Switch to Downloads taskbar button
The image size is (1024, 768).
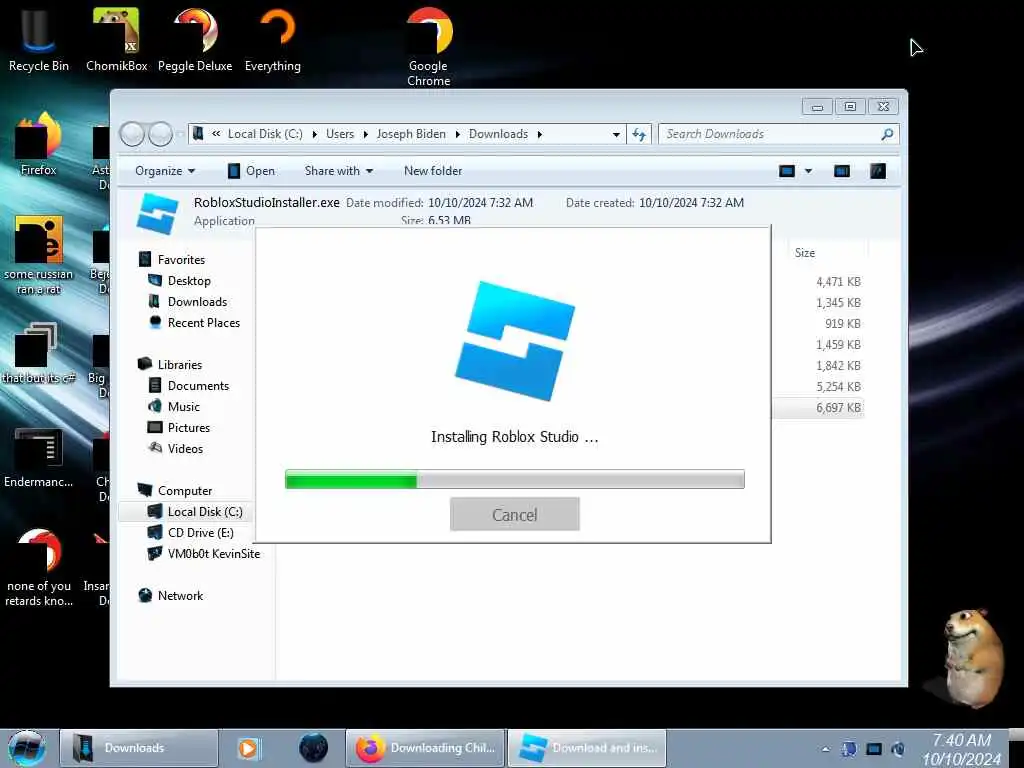point(138,748)
